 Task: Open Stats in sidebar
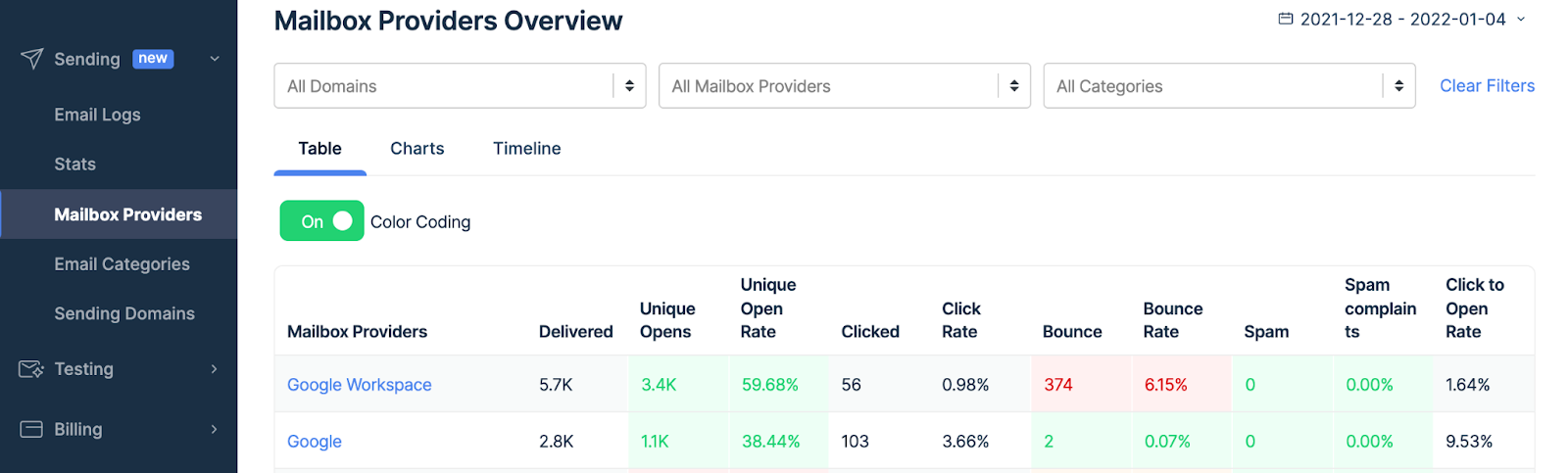pos(74,165)
